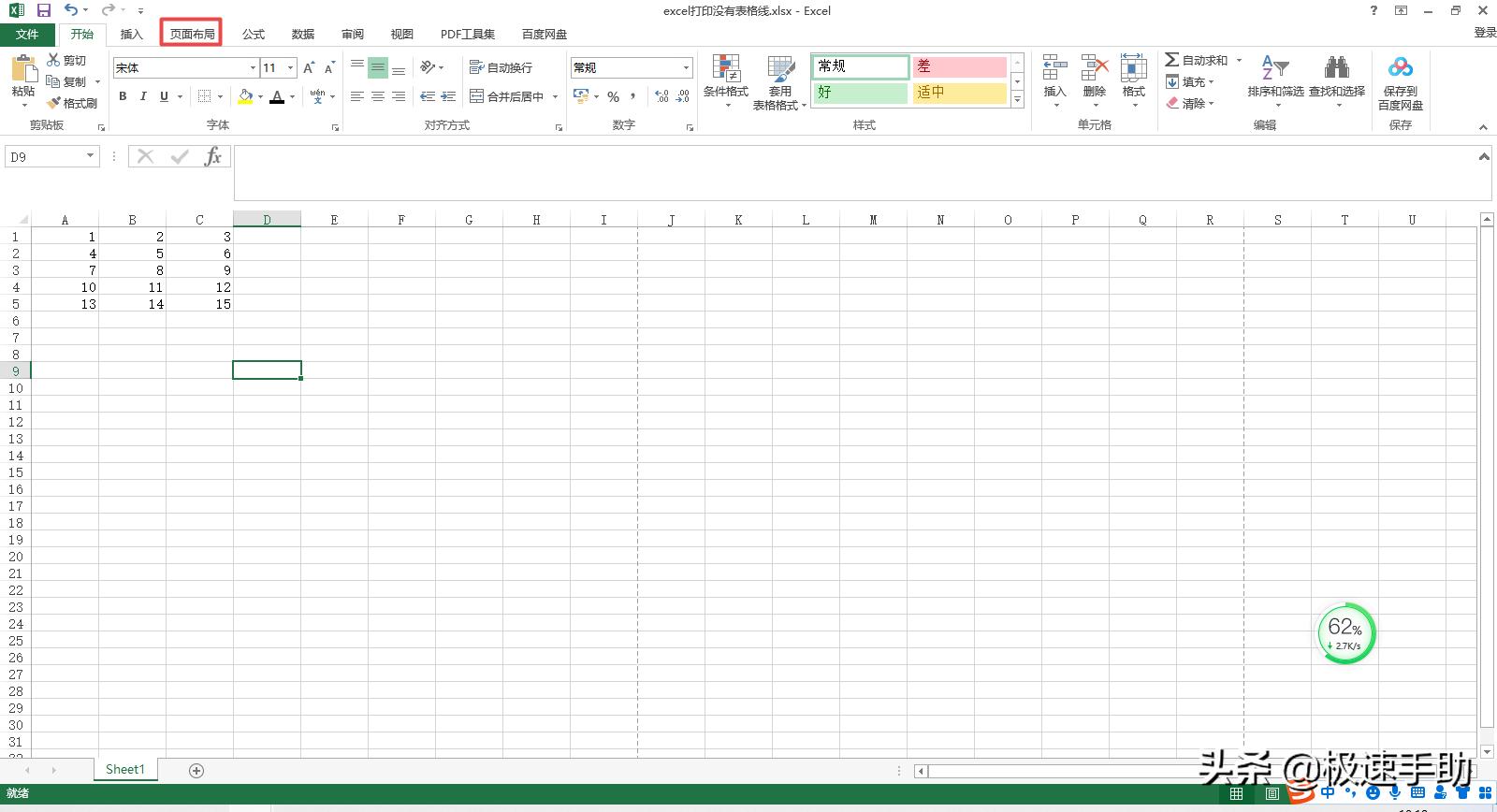The height and width of the screenshot is (812, 1497).
Task: Click the Save floppy disk icon
Action: pyautogui.click(x=43, y=10)
